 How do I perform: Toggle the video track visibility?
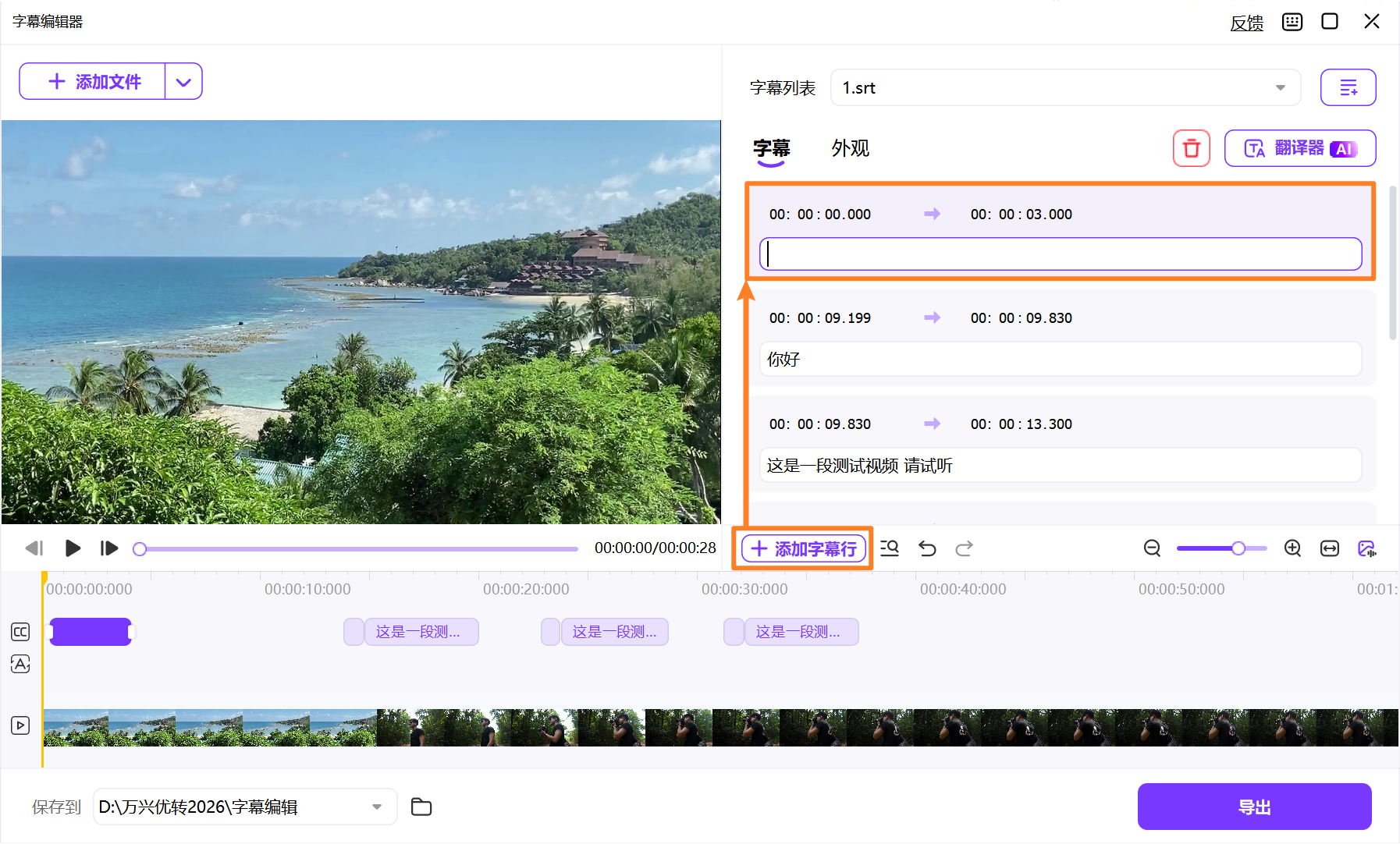[20, 725]
